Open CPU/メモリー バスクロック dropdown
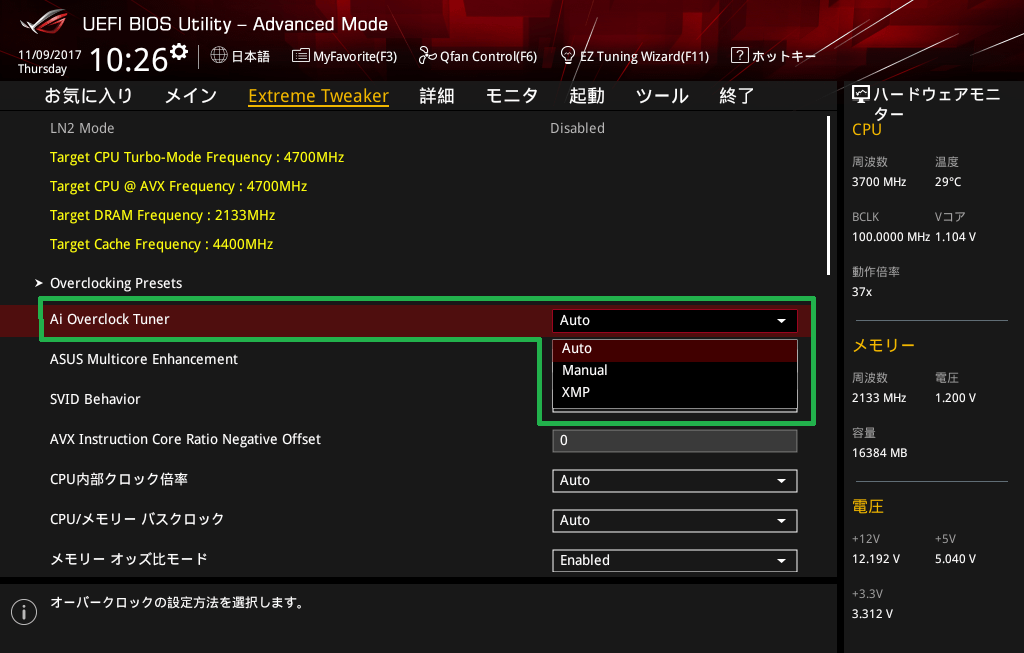This screenshot has height=653, width=1024. pos(675,520)
